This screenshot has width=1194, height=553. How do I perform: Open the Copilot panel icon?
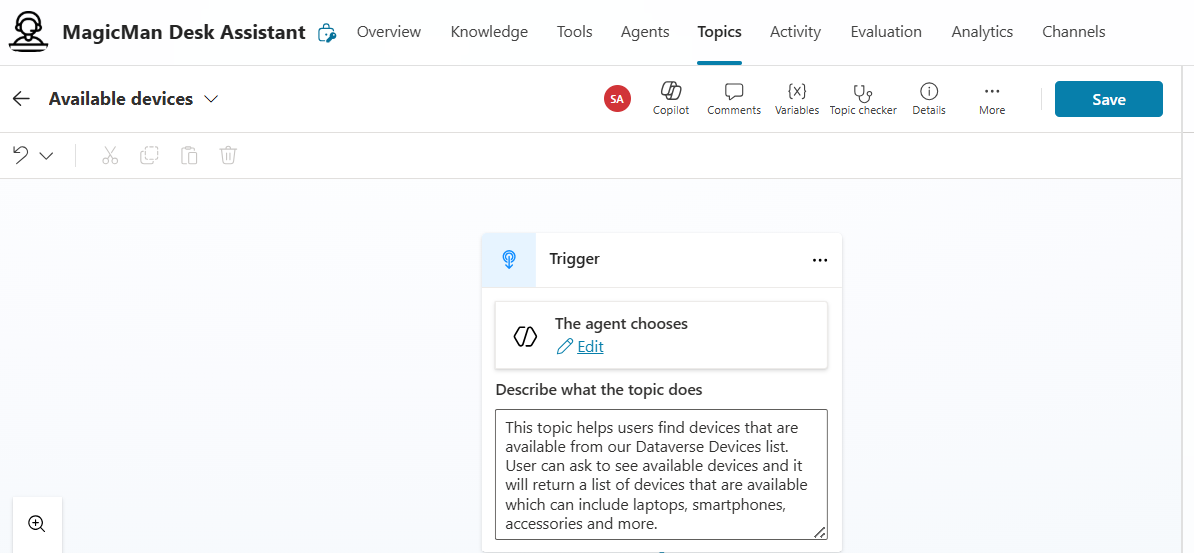671,99
